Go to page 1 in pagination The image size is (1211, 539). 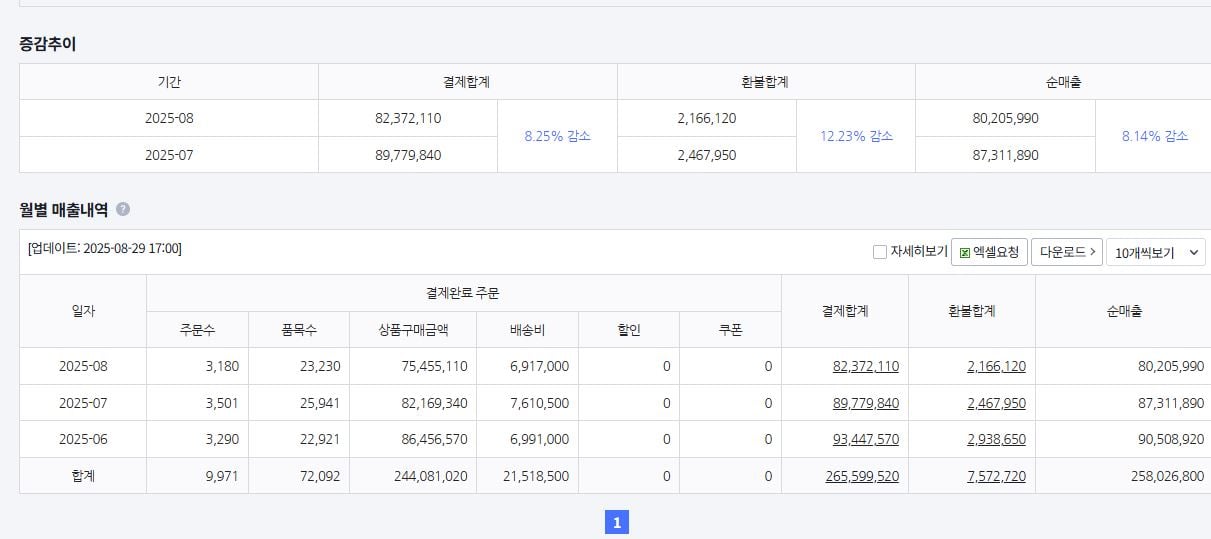(617, 522)
